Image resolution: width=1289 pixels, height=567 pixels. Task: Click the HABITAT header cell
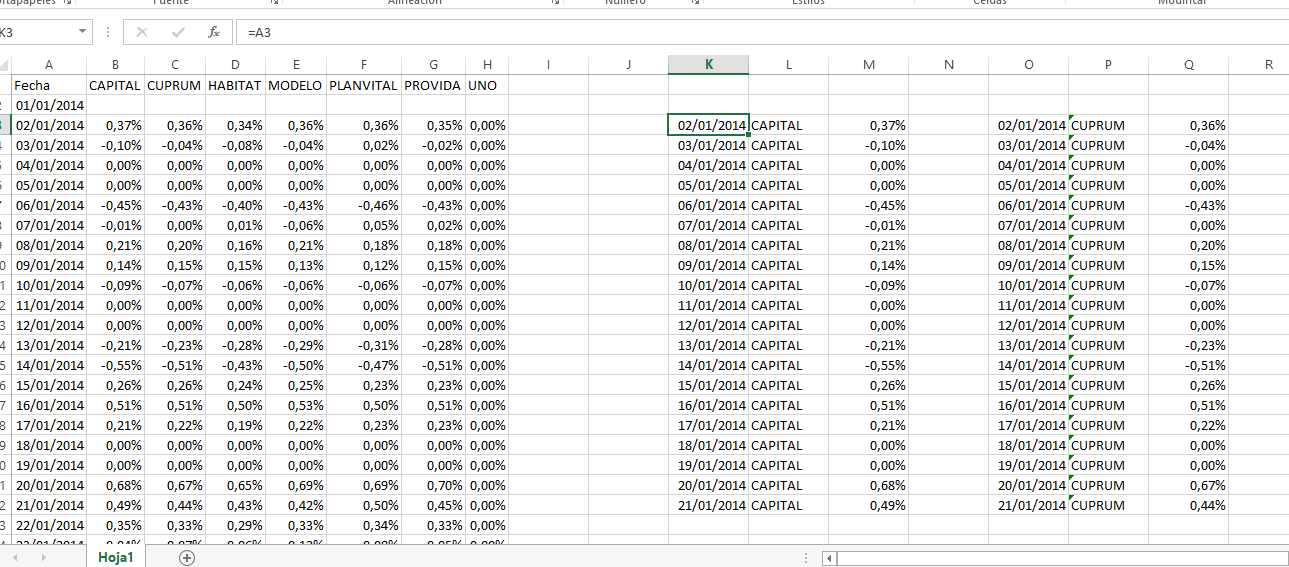click(x=235, y=85)
